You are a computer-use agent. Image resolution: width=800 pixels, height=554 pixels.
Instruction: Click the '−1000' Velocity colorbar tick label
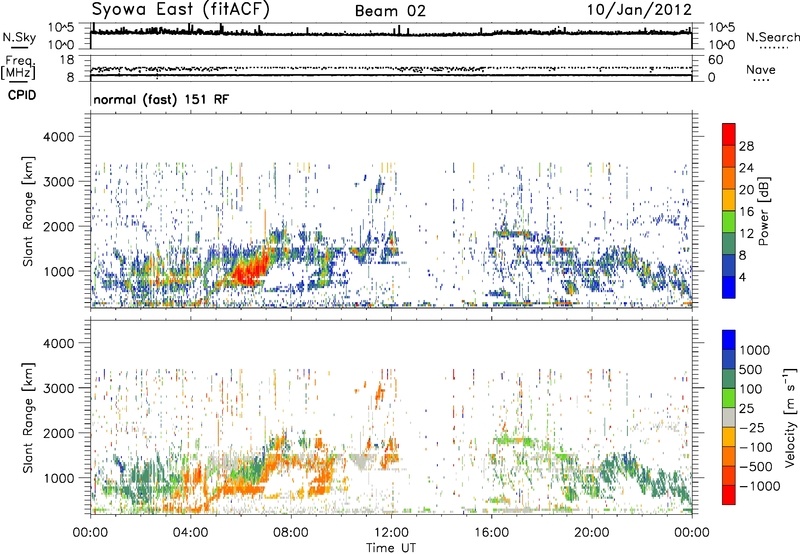point(760,486)
